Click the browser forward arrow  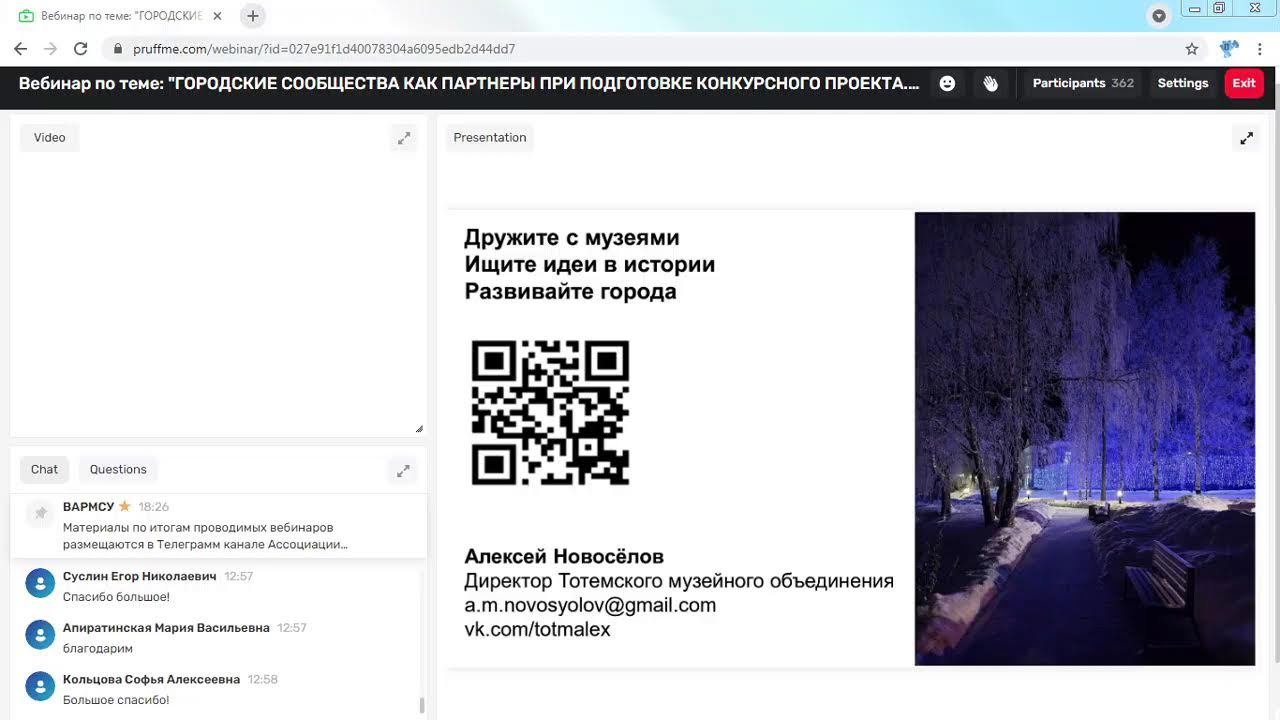(x=50, y=48)
